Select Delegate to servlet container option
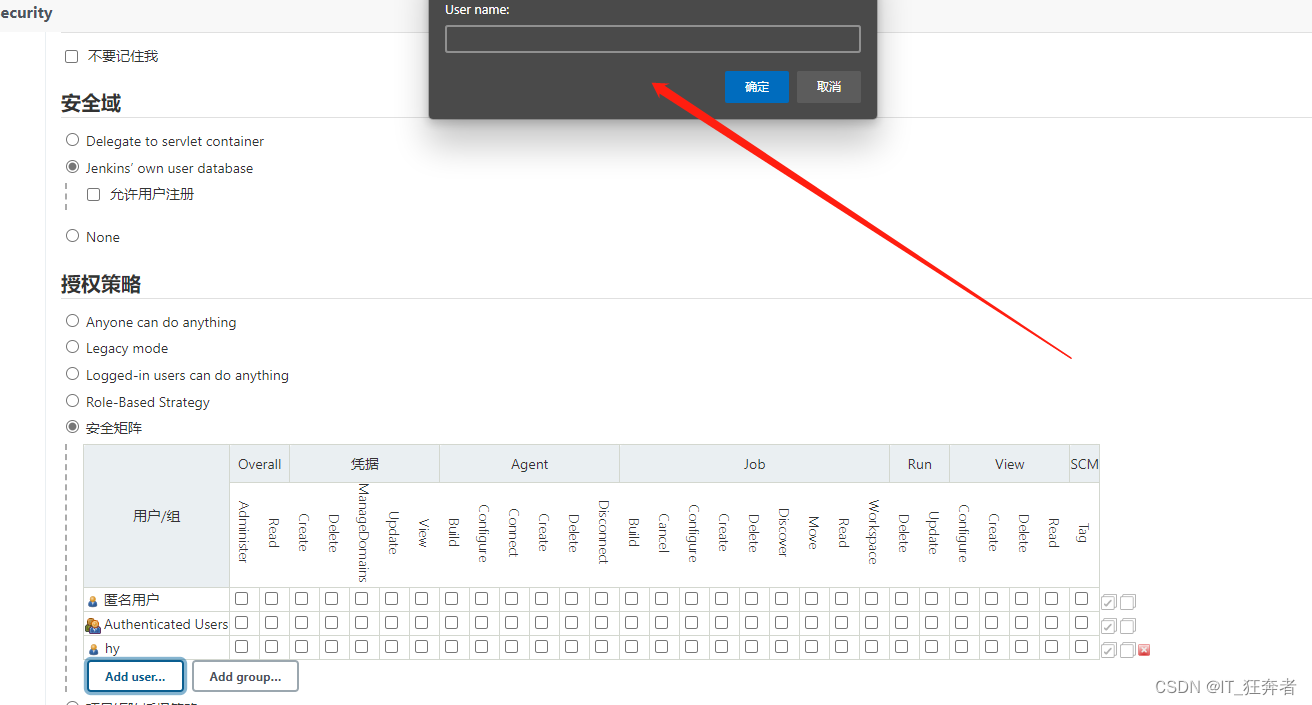Screen dimensions: 1312x705 pyautogui.click(x=72, y=141)
